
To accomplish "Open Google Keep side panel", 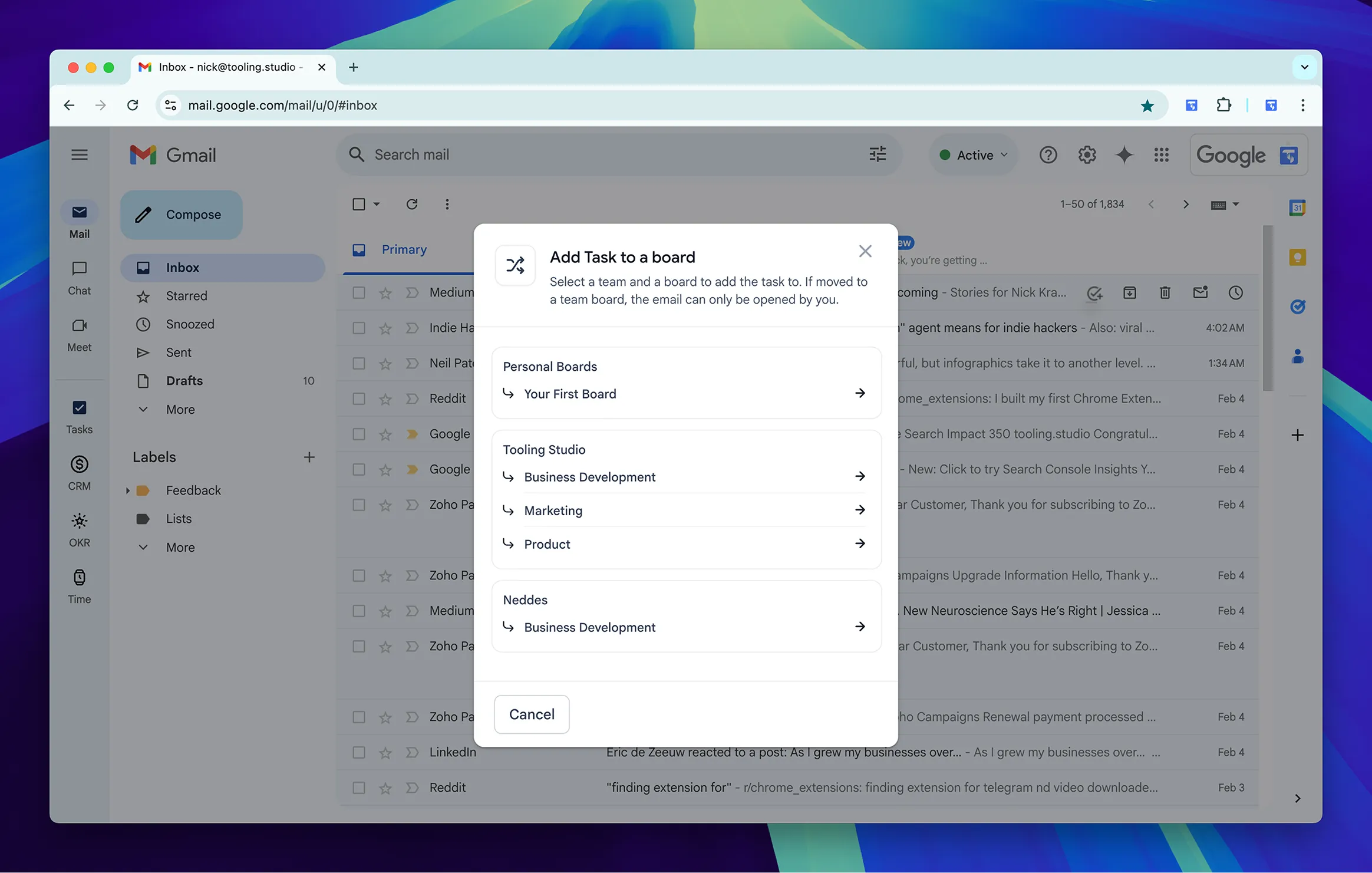I will 1297,257.
